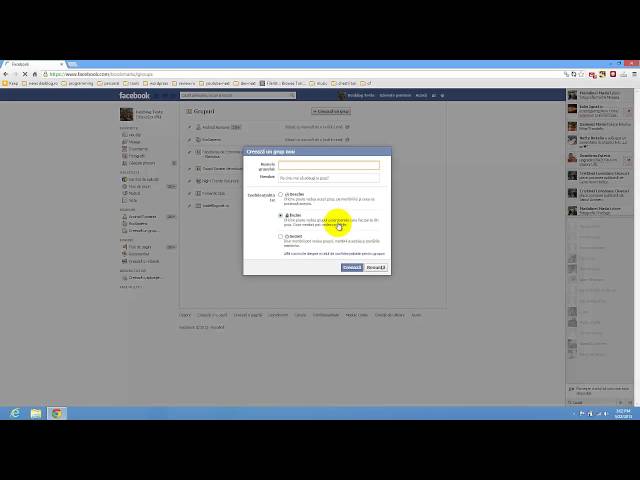This screenshot has width=640, height=480.
Task: Open File Explorer from the taskbar
Action: click(36, 413)
